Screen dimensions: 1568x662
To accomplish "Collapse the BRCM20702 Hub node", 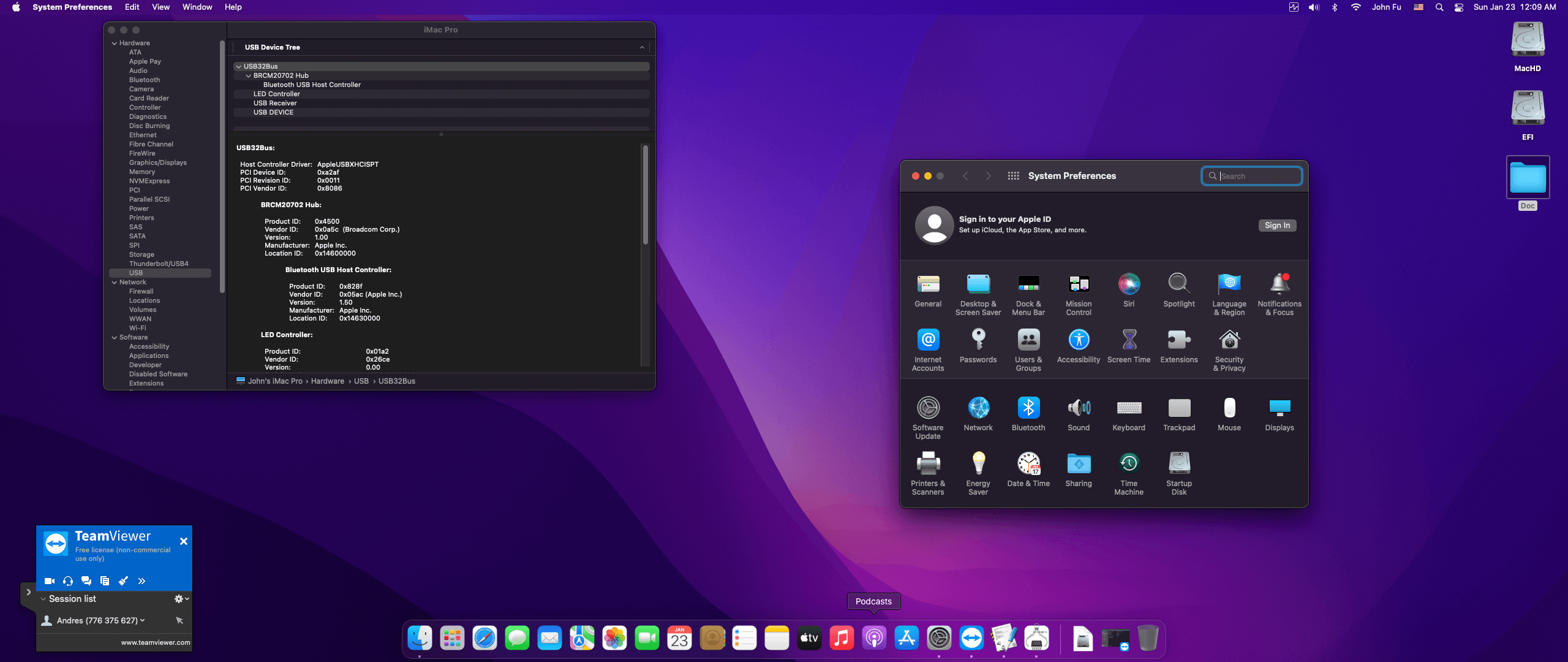I will pos(249,76).
